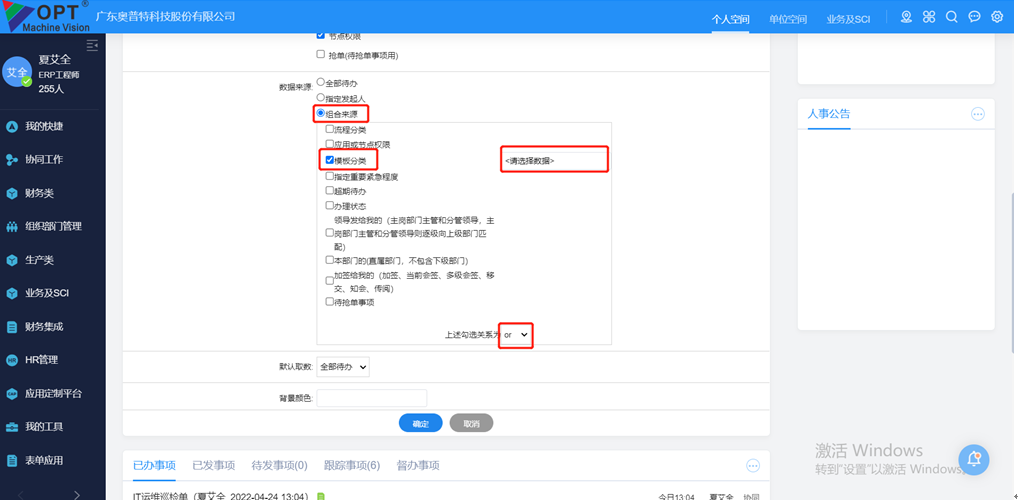This screenshot has height=502, width=1018.
Task: Click the floating notification bell icon
Action: point(974,459)
